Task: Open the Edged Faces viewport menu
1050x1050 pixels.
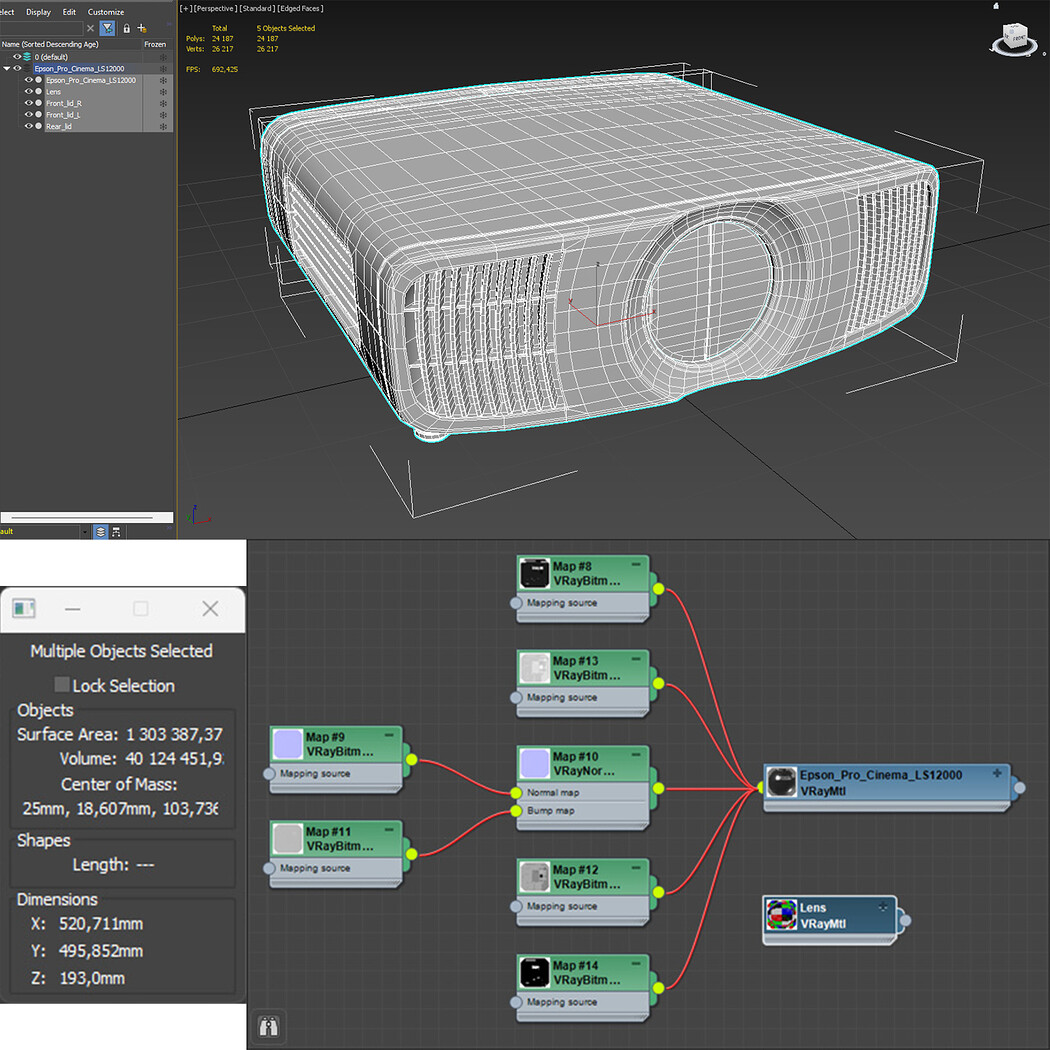Action: point(301,9)
